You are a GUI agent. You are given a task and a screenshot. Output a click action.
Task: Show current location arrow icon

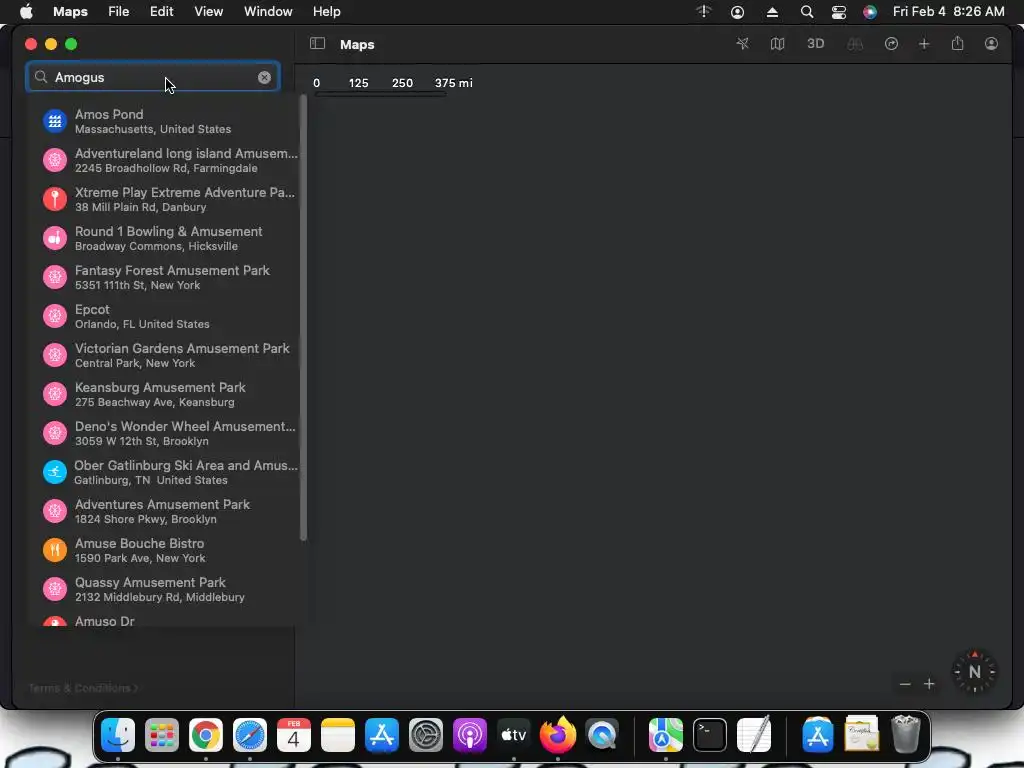click(743, 44)
